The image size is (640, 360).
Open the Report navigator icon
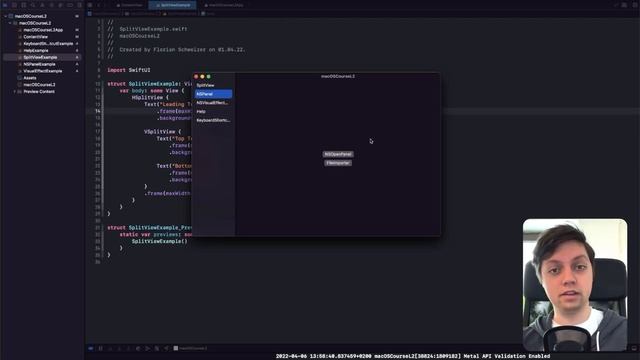[79, 5]
